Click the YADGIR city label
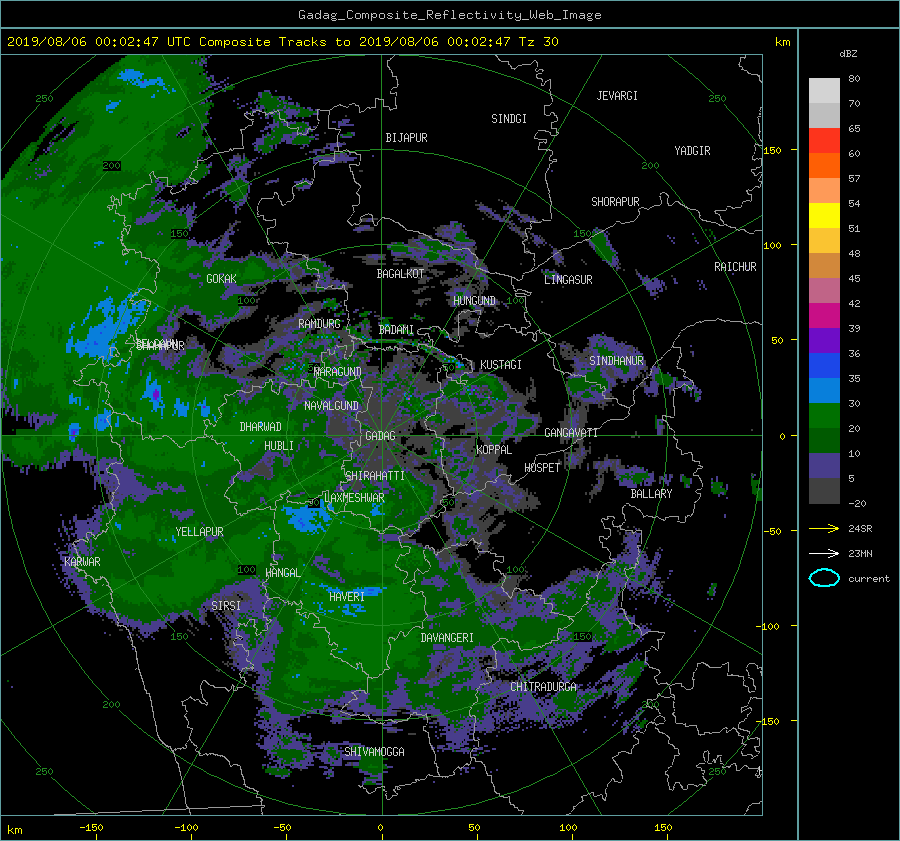Screen dimensions: 900x841 coord(692,151)
